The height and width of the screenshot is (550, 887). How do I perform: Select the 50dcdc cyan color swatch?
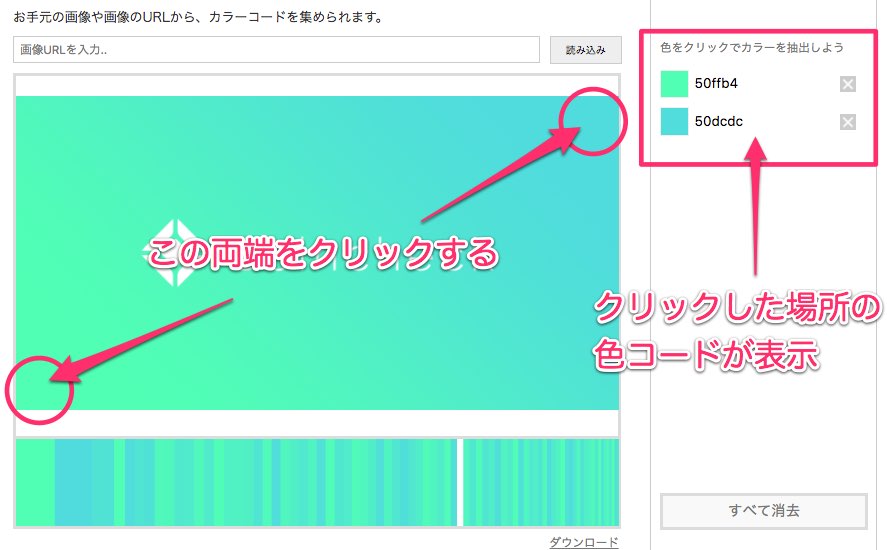pyautogui.click(x=674, y=121)
